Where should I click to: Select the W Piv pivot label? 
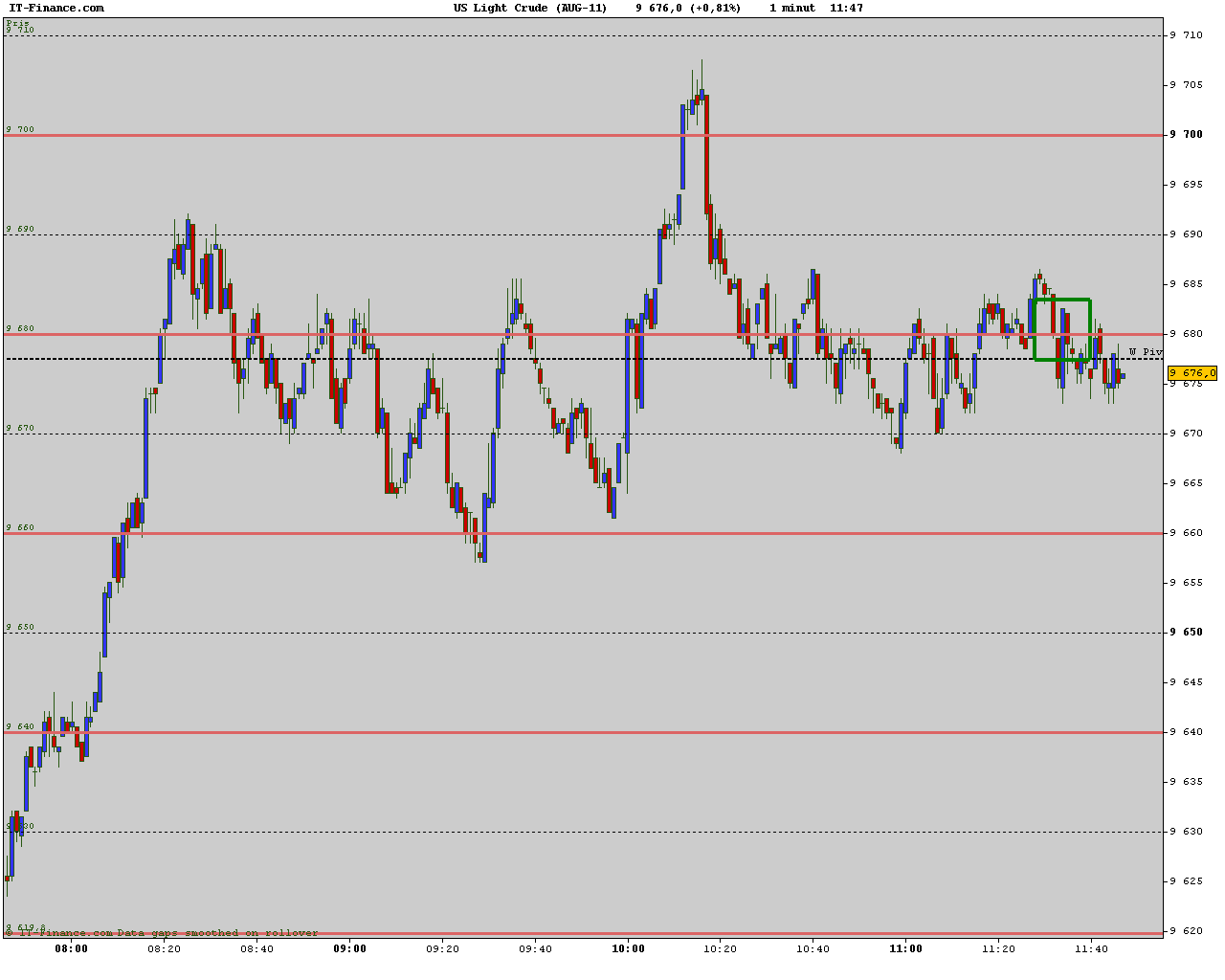click(1146, 352)
